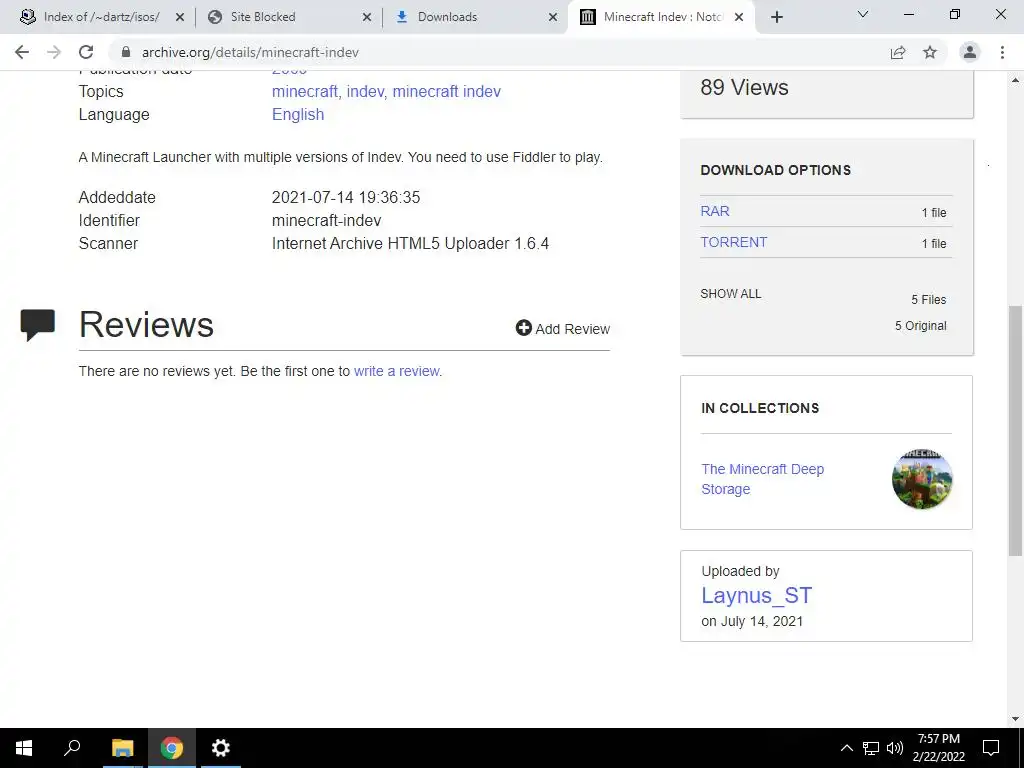Switch to the Index of /~dartz/isos/ tab

(x=101, y=17)
